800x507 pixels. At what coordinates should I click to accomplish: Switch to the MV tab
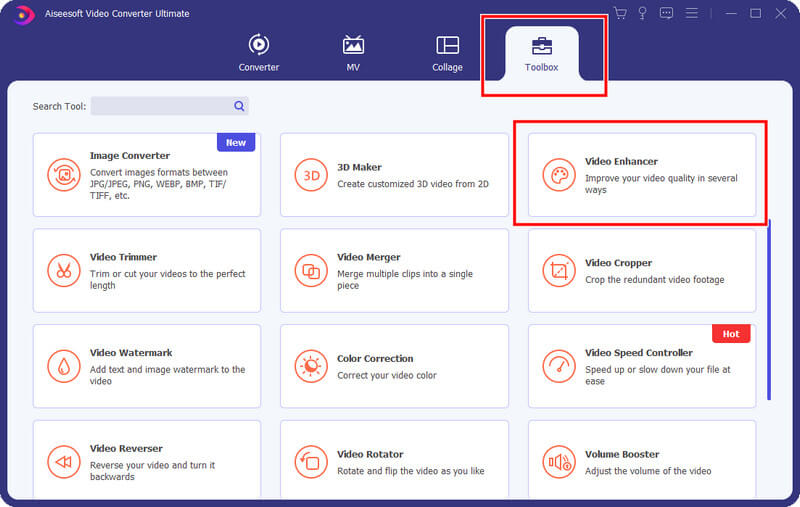click(x=353, y=53)
